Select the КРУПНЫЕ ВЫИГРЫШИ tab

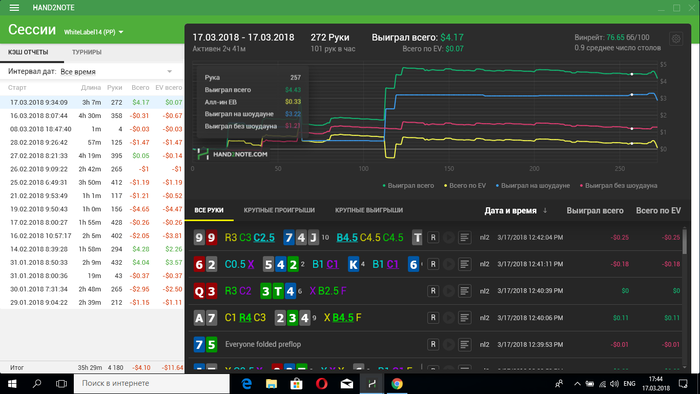tap(369, 210)
